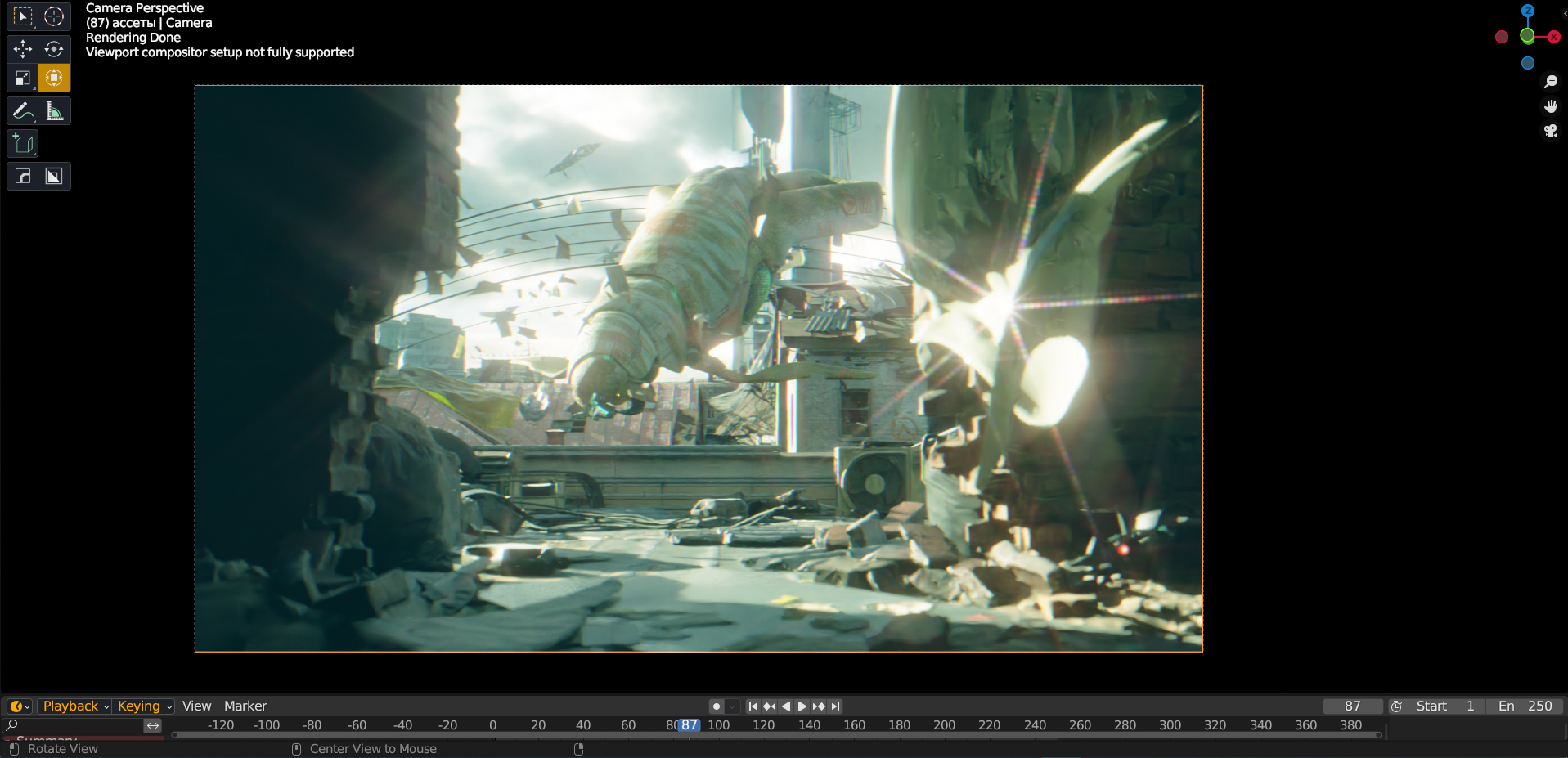Pick the Rotate tool
Screen dimensions: 1568x758
click(x=54, y=49)
